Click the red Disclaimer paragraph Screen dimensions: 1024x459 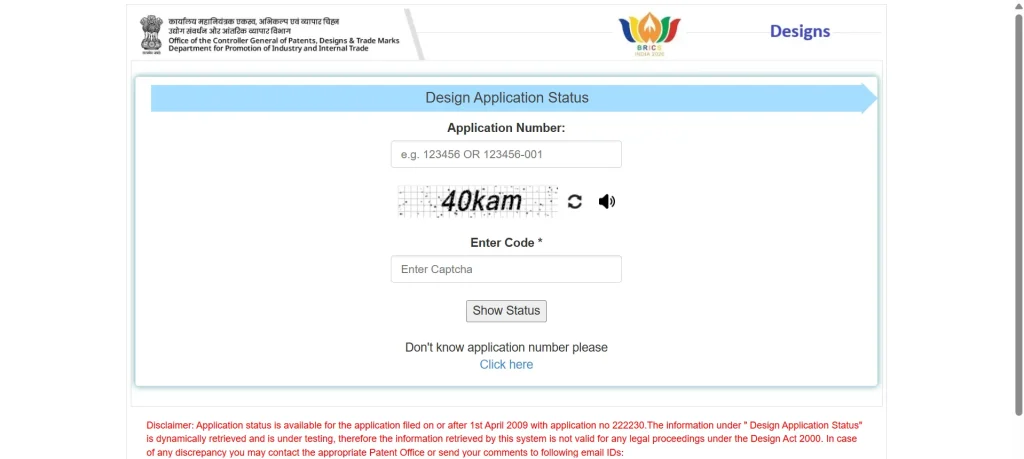click(x=506, y=438)
